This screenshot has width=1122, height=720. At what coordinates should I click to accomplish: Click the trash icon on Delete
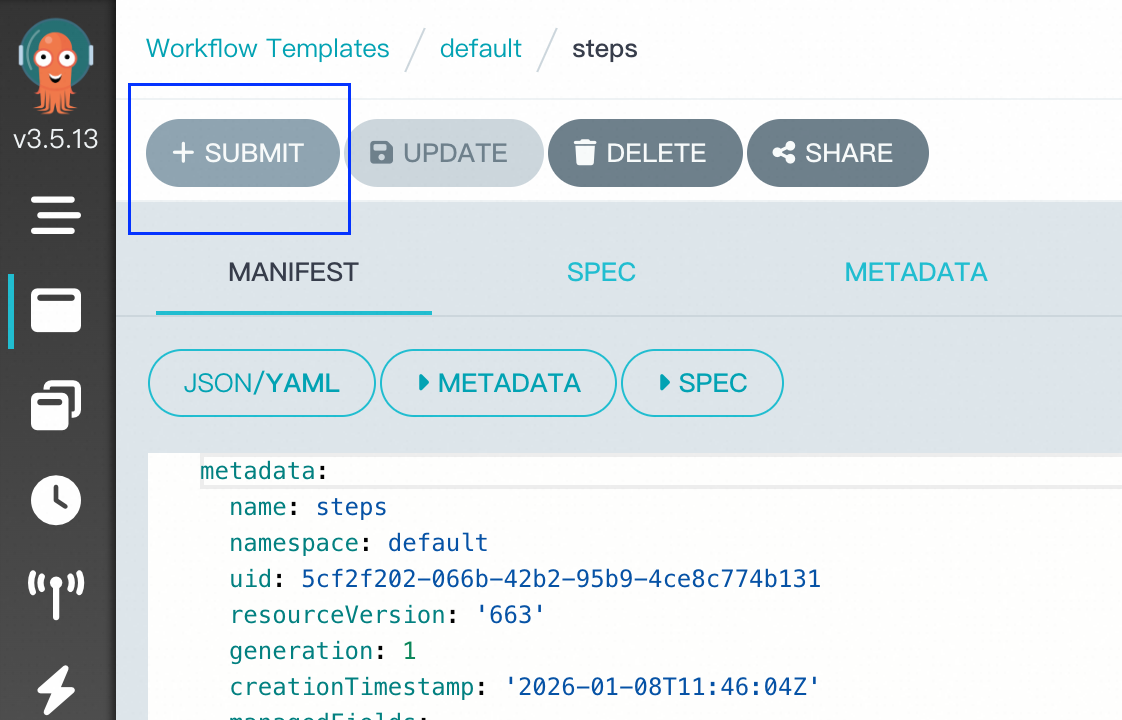[585, 153]
